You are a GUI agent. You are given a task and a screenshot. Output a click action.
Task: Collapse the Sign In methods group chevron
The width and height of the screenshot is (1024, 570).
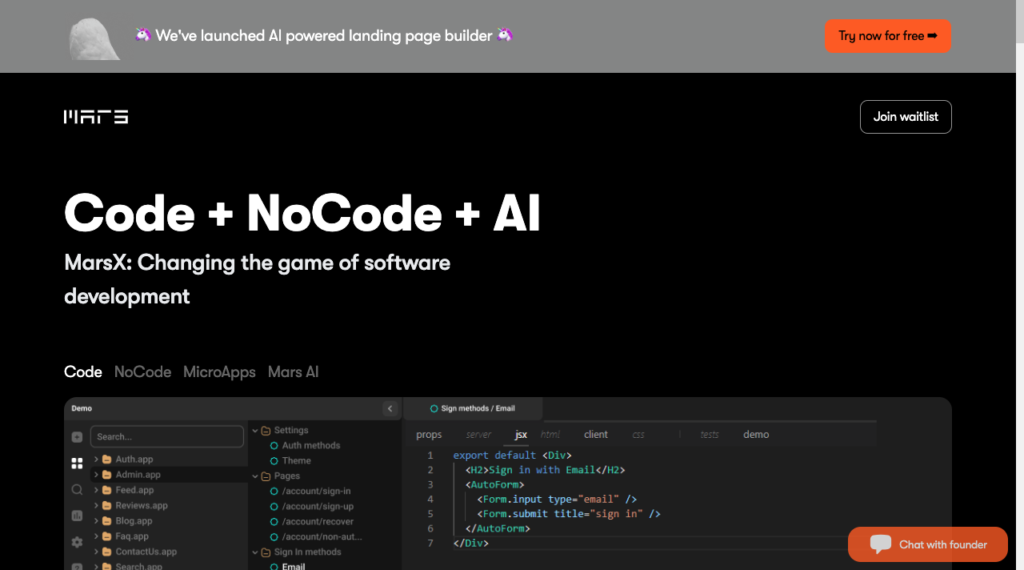[x=255, y=552]
